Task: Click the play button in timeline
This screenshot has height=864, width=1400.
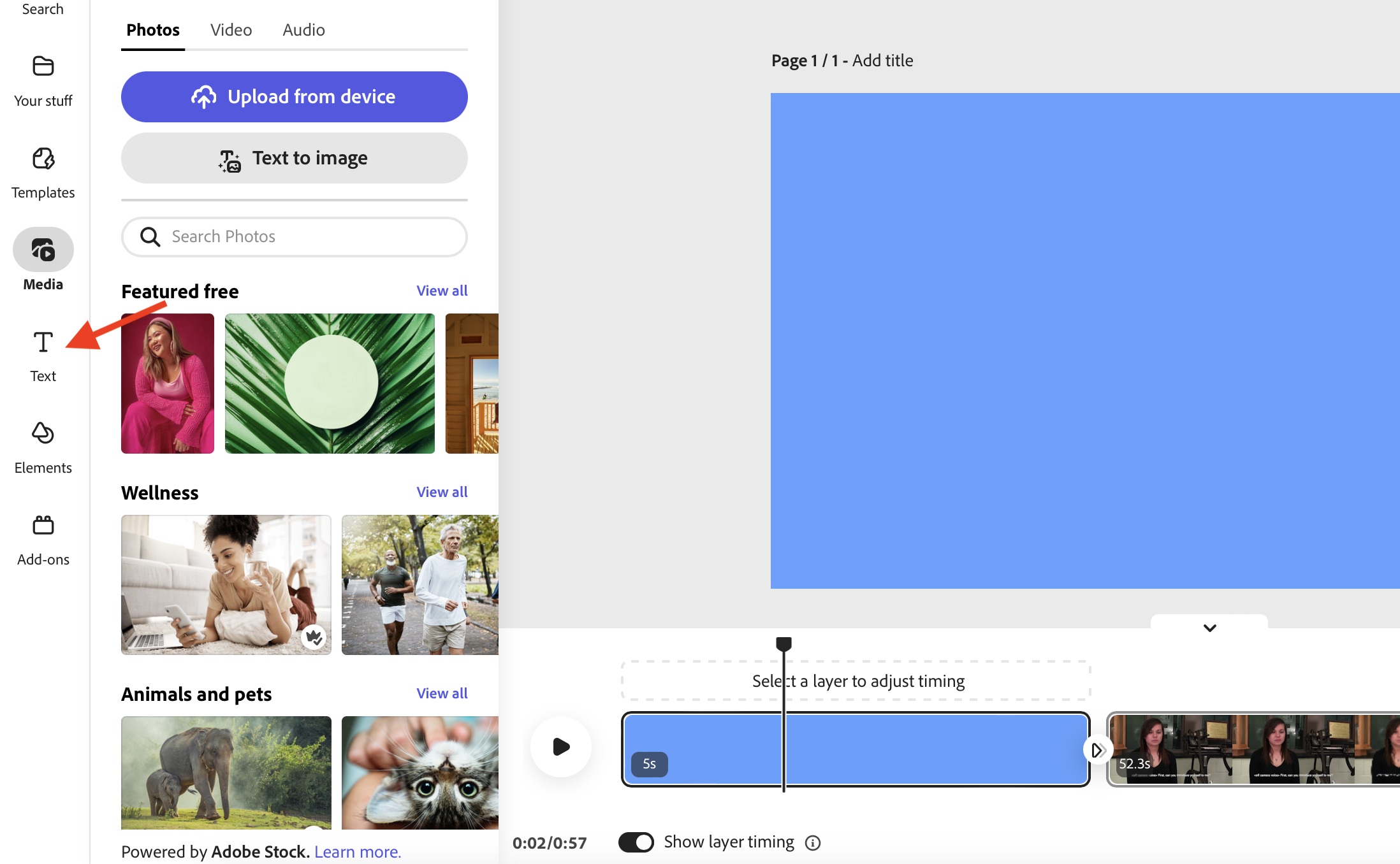Action: point(561,747)
